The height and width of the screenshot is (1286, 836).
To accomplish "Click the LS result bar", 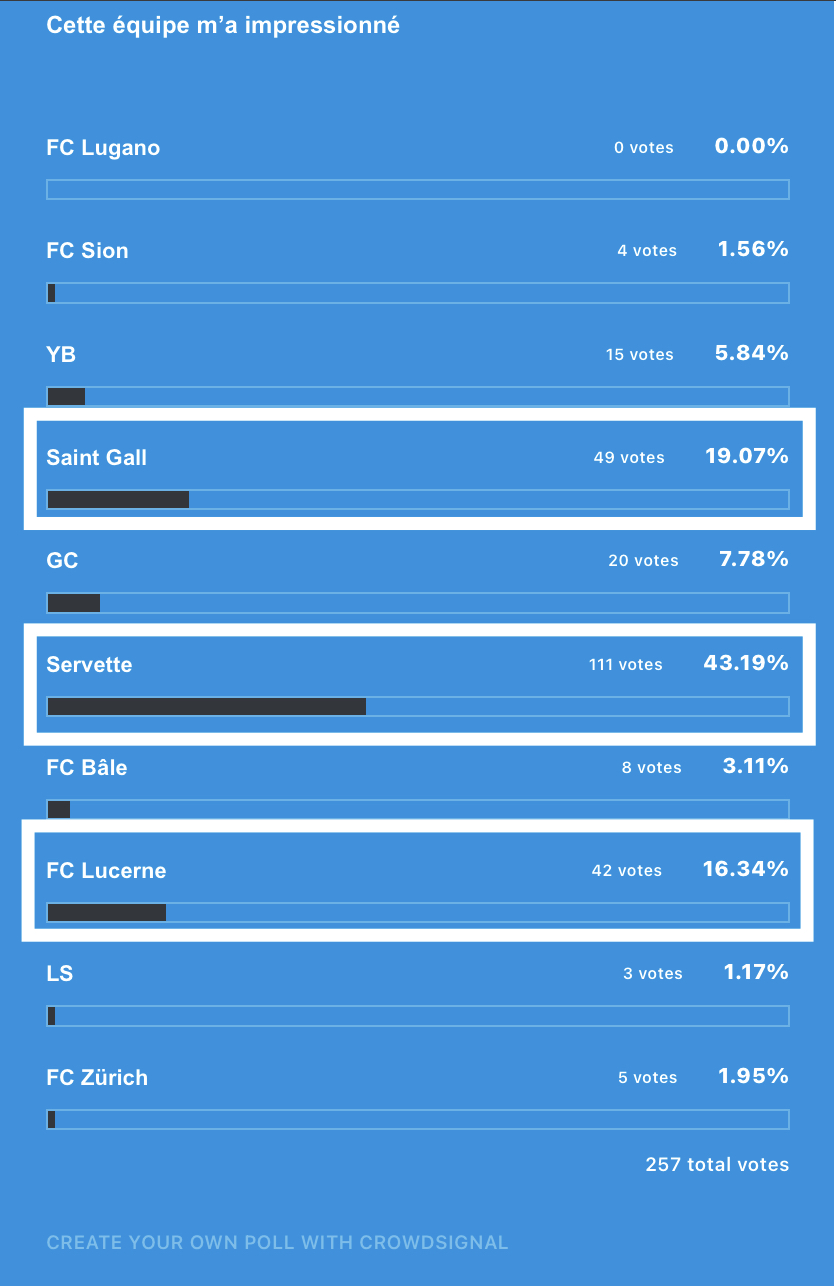I will (x=417, y=1016).
